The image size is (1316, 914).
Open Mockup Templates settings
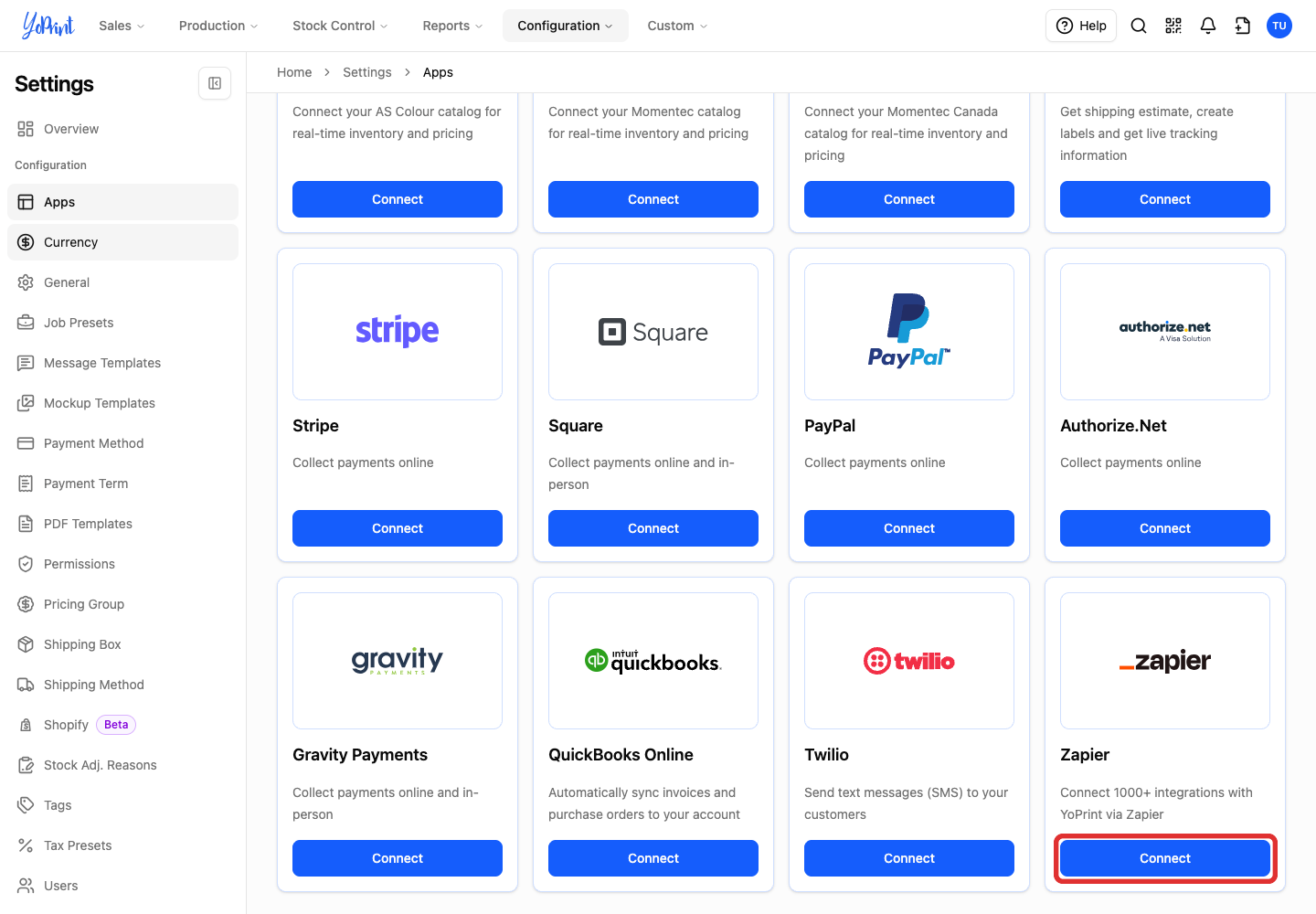tap(122, 403)
